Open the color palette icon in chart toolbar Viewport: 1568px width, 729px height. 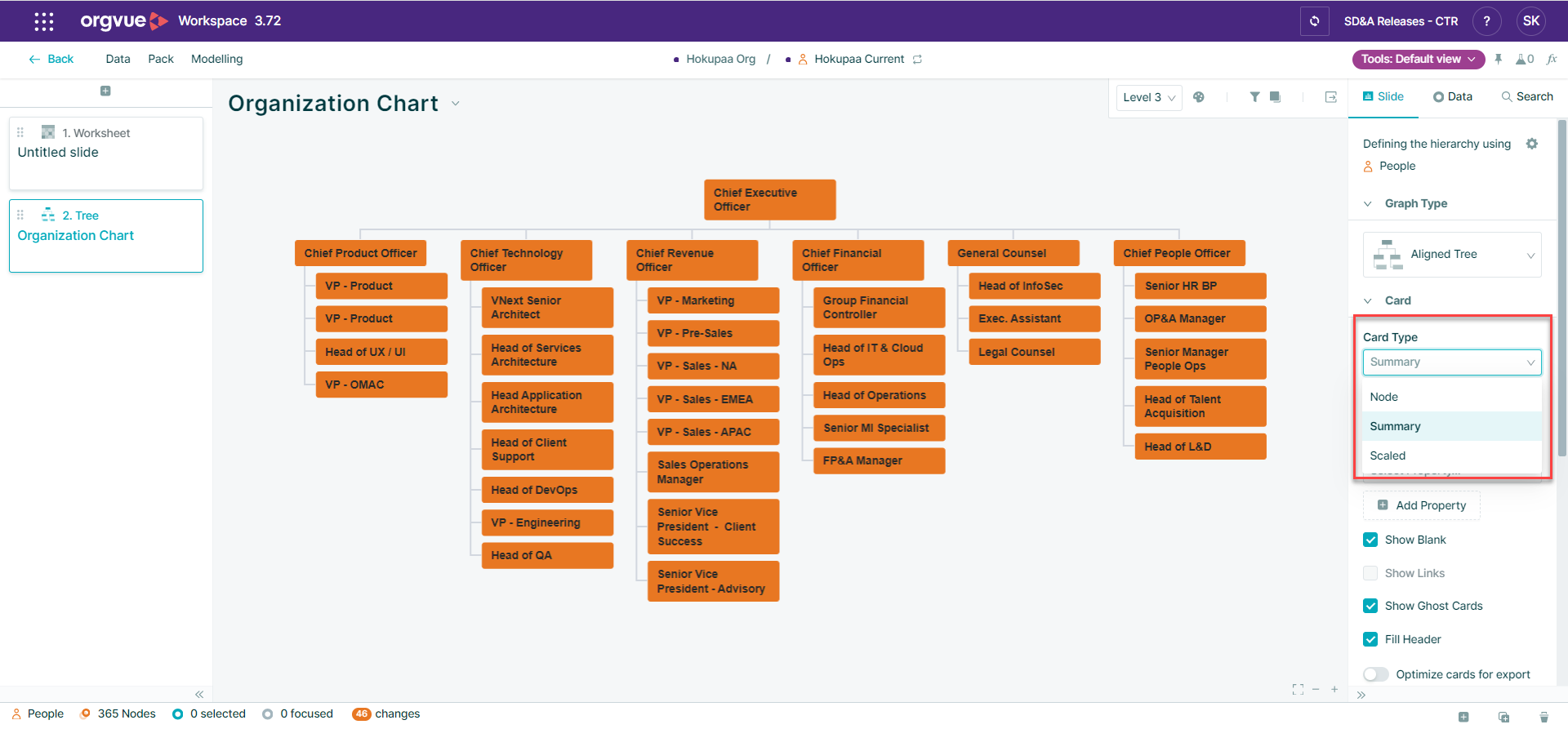(x=1199, y=97)
